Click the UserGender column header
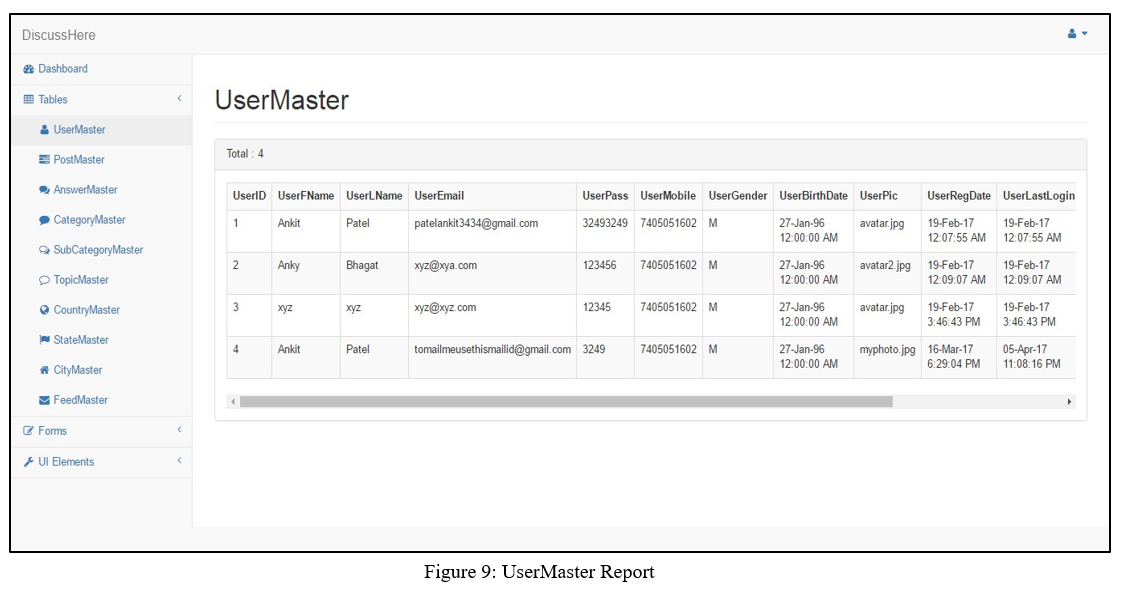 coord(738,196)
